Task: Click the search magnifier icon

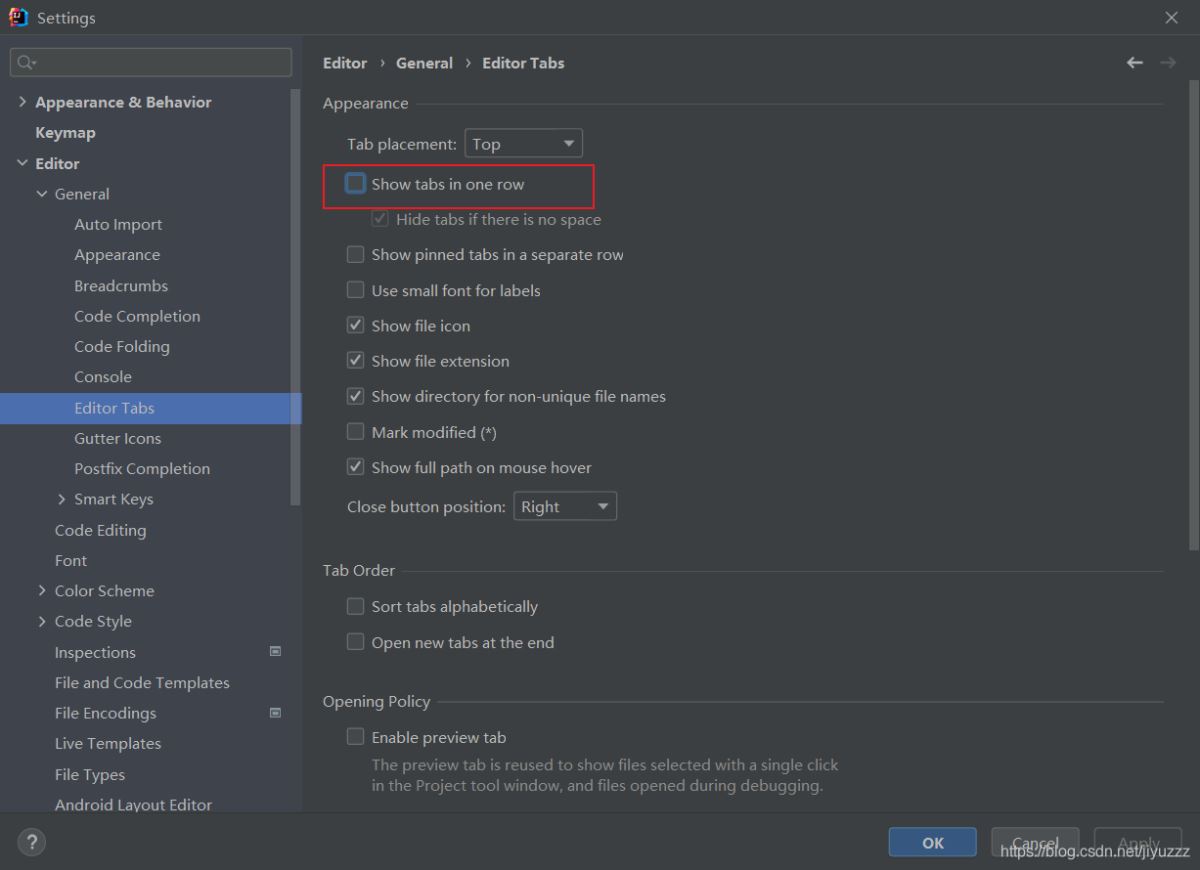Action: (x=25, y=62)
